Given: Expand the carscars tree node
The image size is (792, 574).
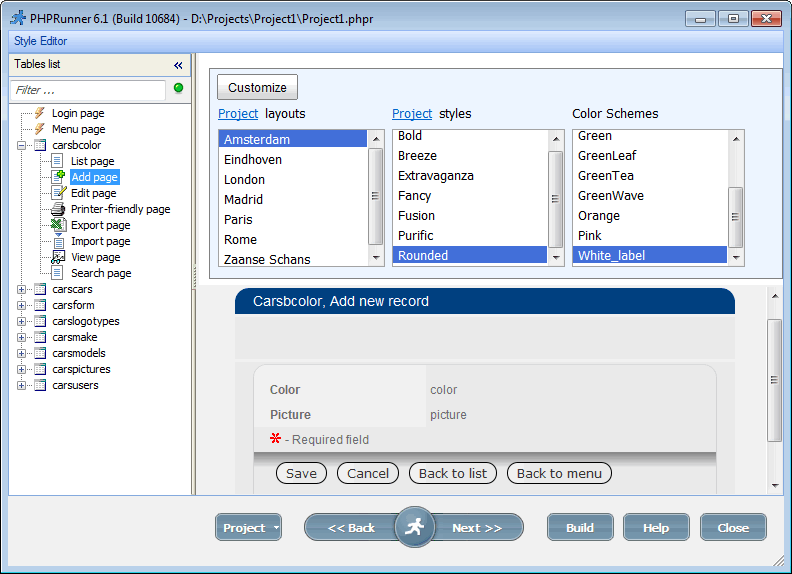Looking at the screenshot, I should pos(21,290).
